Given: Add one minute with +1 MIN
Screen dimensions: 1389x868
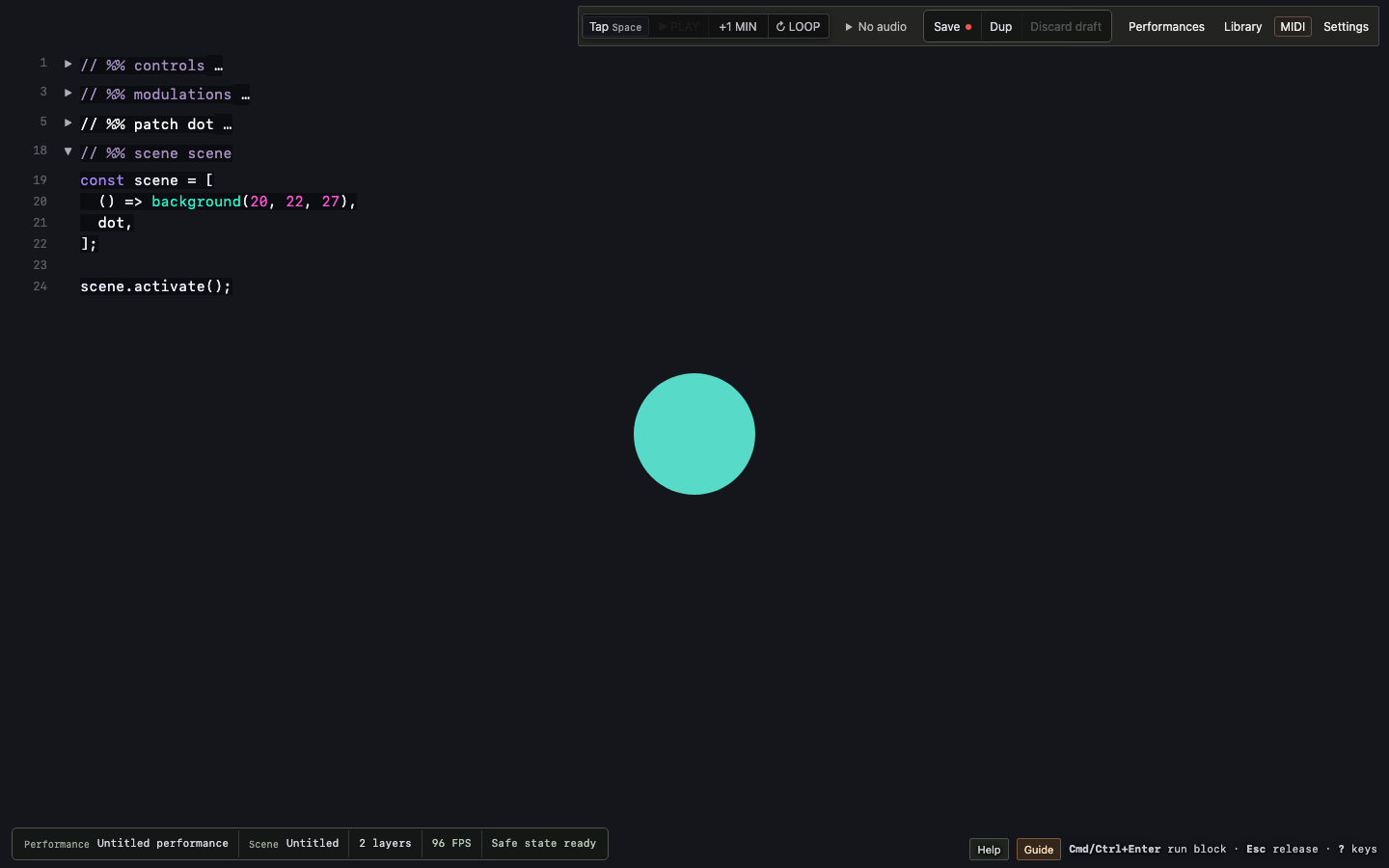Looking at the screenshot, I should (738, 27).
